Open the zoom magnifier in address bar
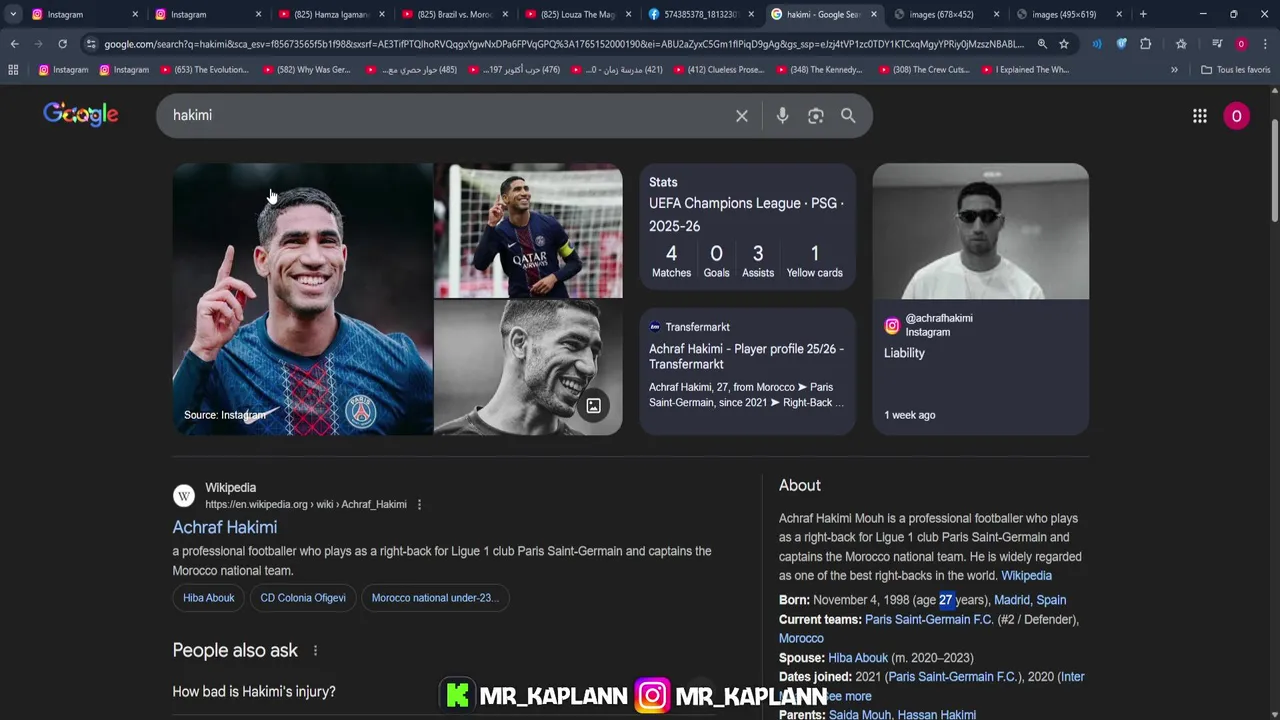The width and height of the screenshot is (1280, 720). (x=1042, y=44)
